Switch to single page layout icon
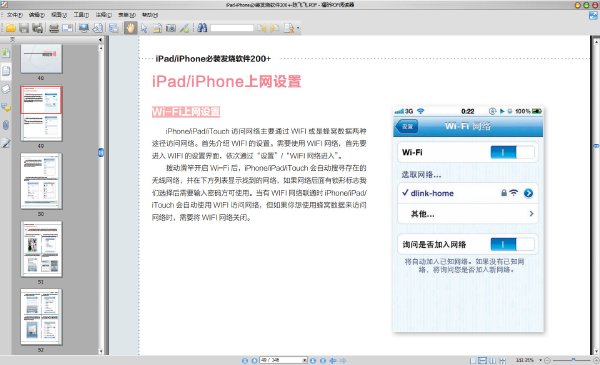The width and height of the screenshot is (600, 365). pyautogui.click(x=473, y=360)
